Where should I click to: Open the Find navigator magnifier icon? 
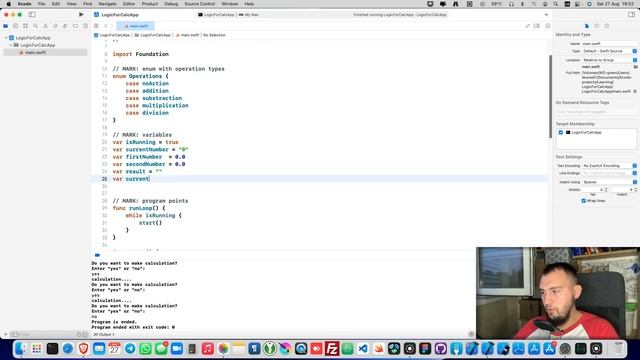[36, 26]
